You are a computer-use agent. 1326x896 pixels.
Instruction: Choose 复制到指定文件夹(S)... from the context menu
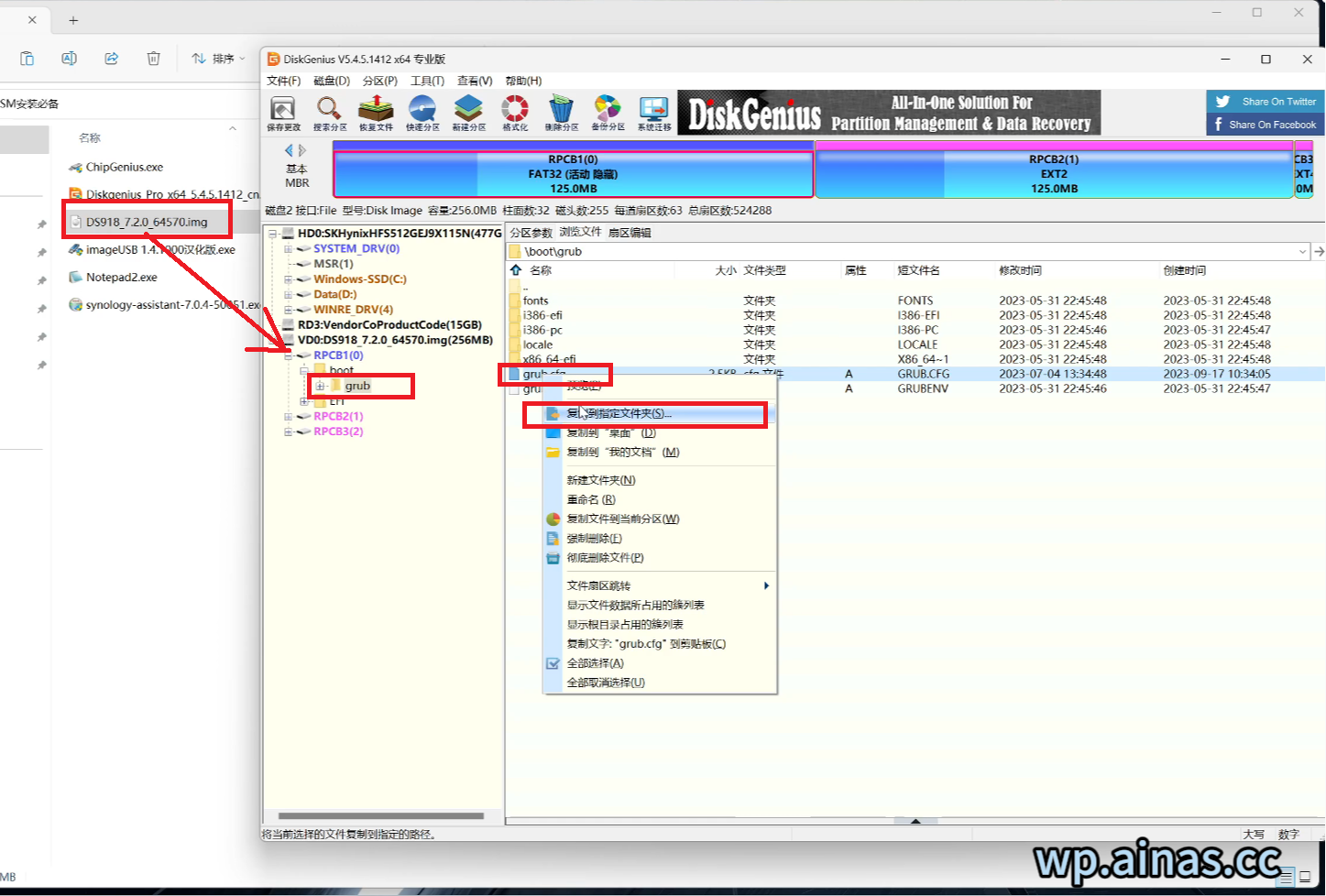point(660,413)
